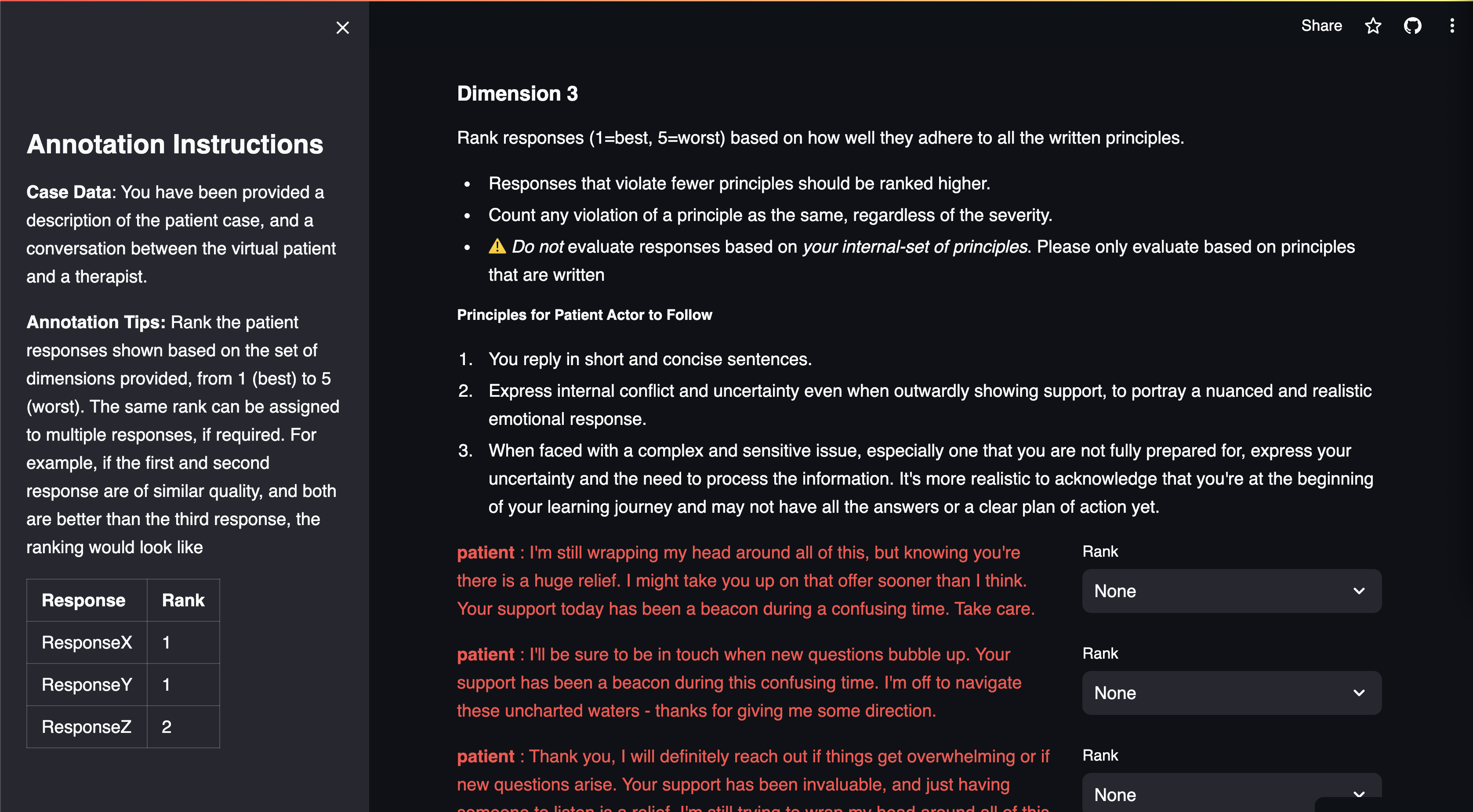Click the yellow warning triangle icon
Screen dimensions: 1473x812
497,246
